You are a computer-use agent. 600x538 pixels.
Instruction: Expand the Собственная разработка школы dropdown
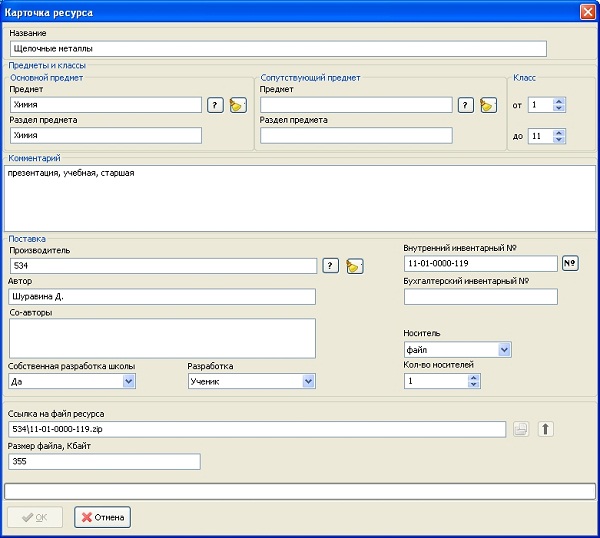click(x=128, y=381)
